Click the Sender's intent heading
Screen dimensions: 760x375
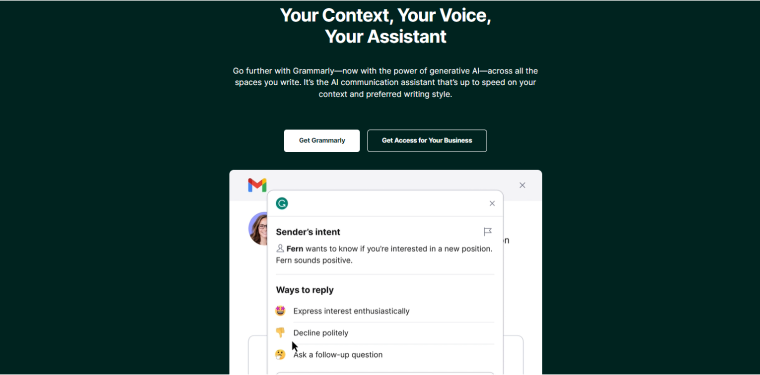coord(308,232)
